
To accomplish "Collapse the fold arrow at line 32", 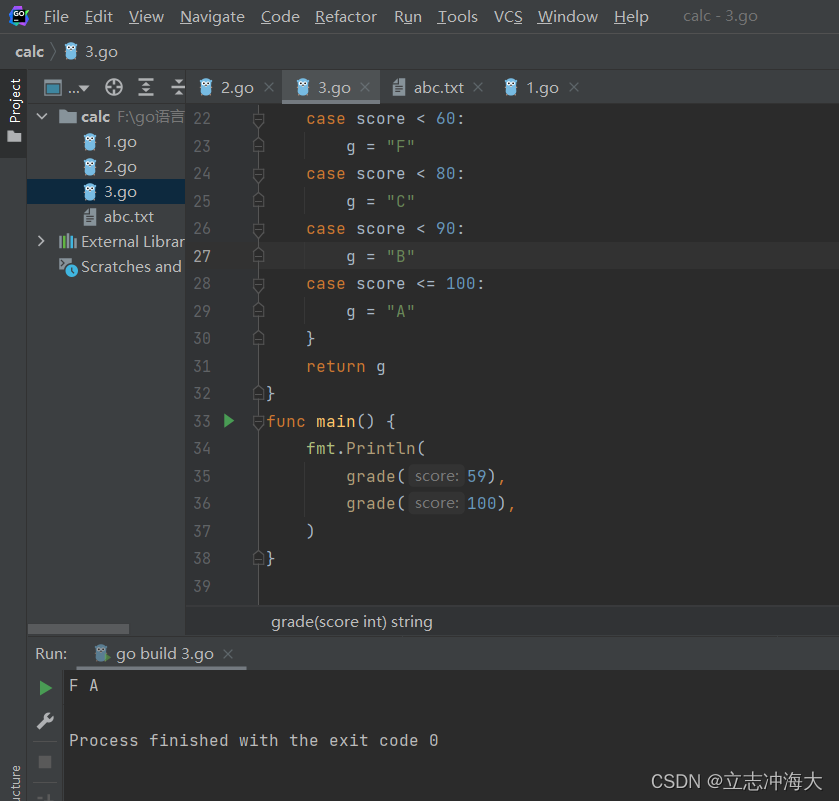I will point(257,392).
